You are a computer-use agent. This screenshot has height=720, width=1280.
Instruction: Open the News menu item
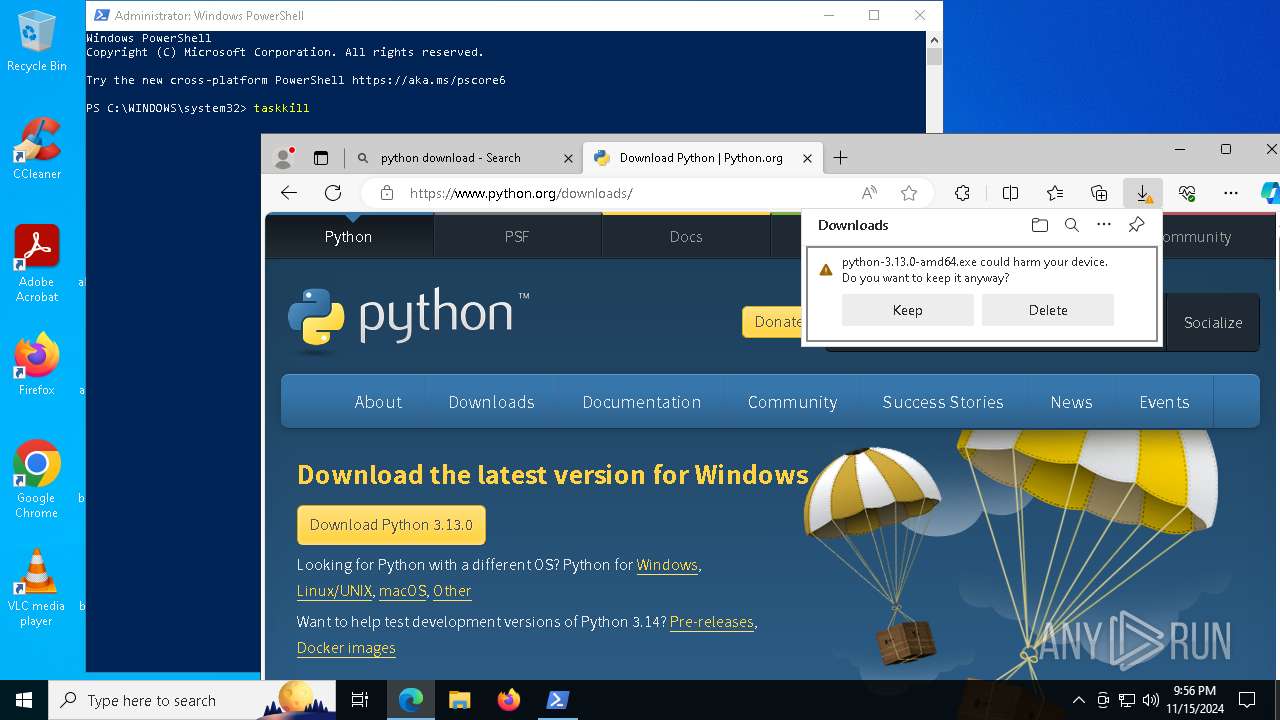point(1071,402)
